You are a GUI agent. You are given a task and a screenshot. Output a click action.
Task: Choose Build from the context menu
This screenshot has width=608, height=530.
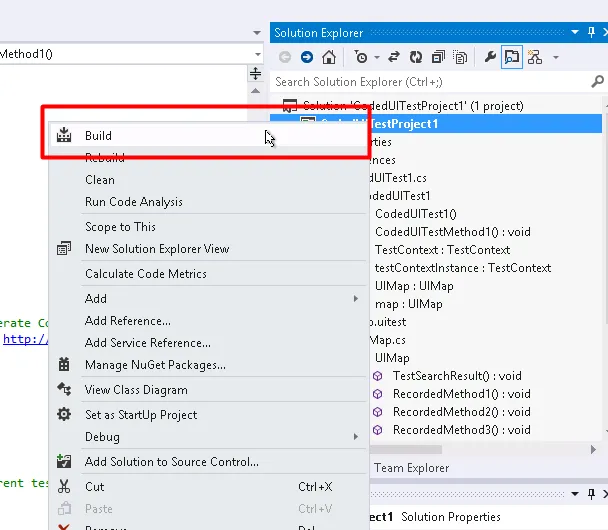coord(98,136)
